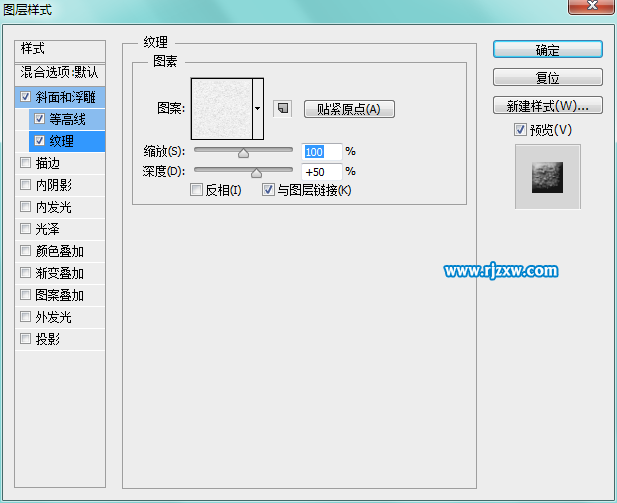Image resolution: width=617 pixels, height=503 pixels.
Task: Enable the 颜色叠加 checkbox
Action: (26, 251)
